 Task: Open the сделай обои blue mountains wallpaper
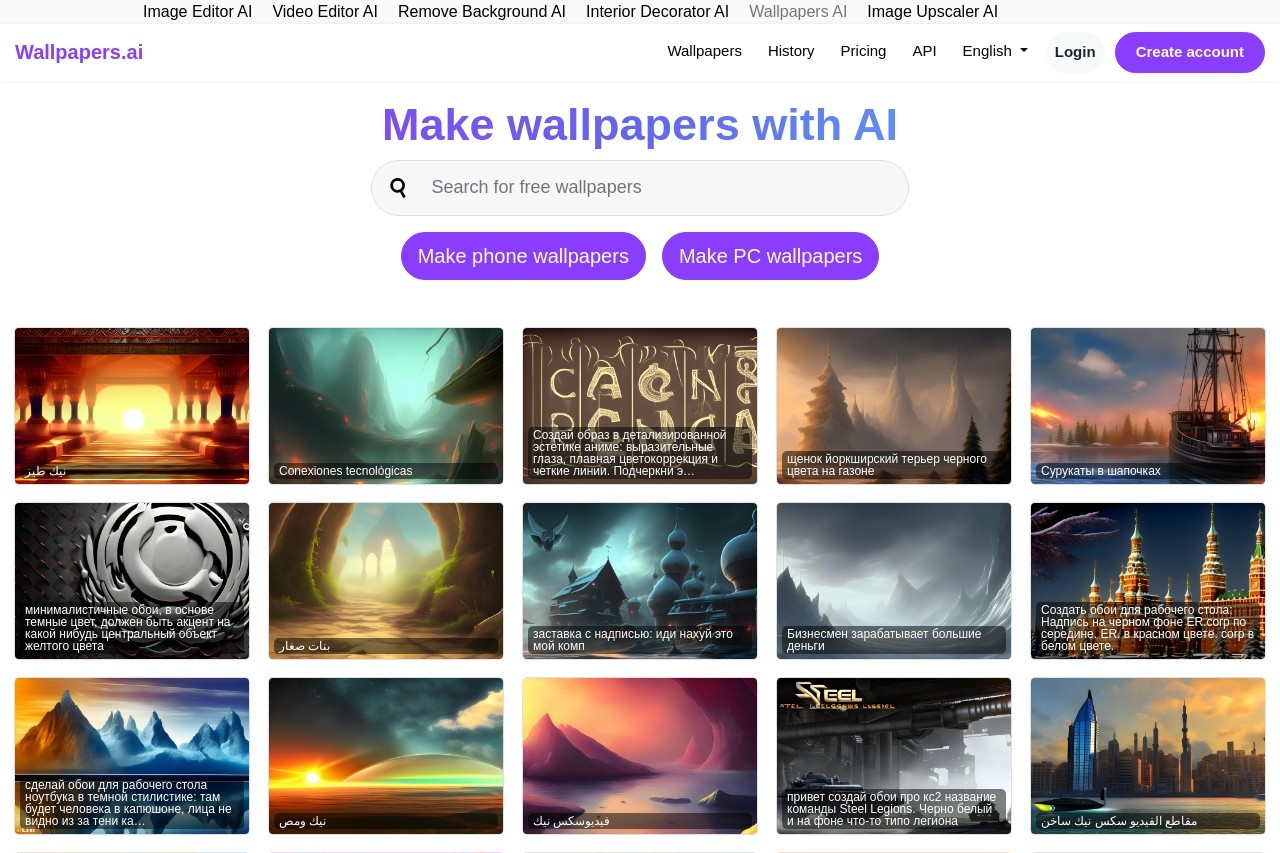click(132, 756)
